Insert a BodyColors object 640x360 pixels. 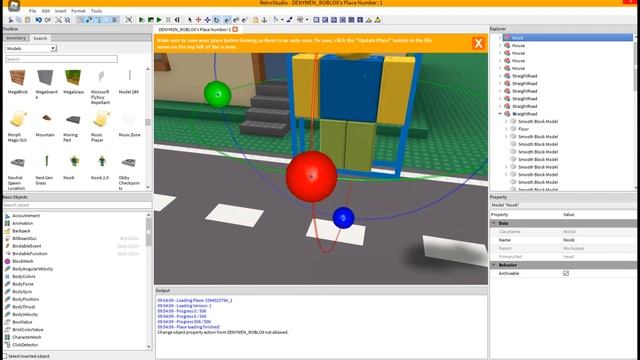(24, 276)
